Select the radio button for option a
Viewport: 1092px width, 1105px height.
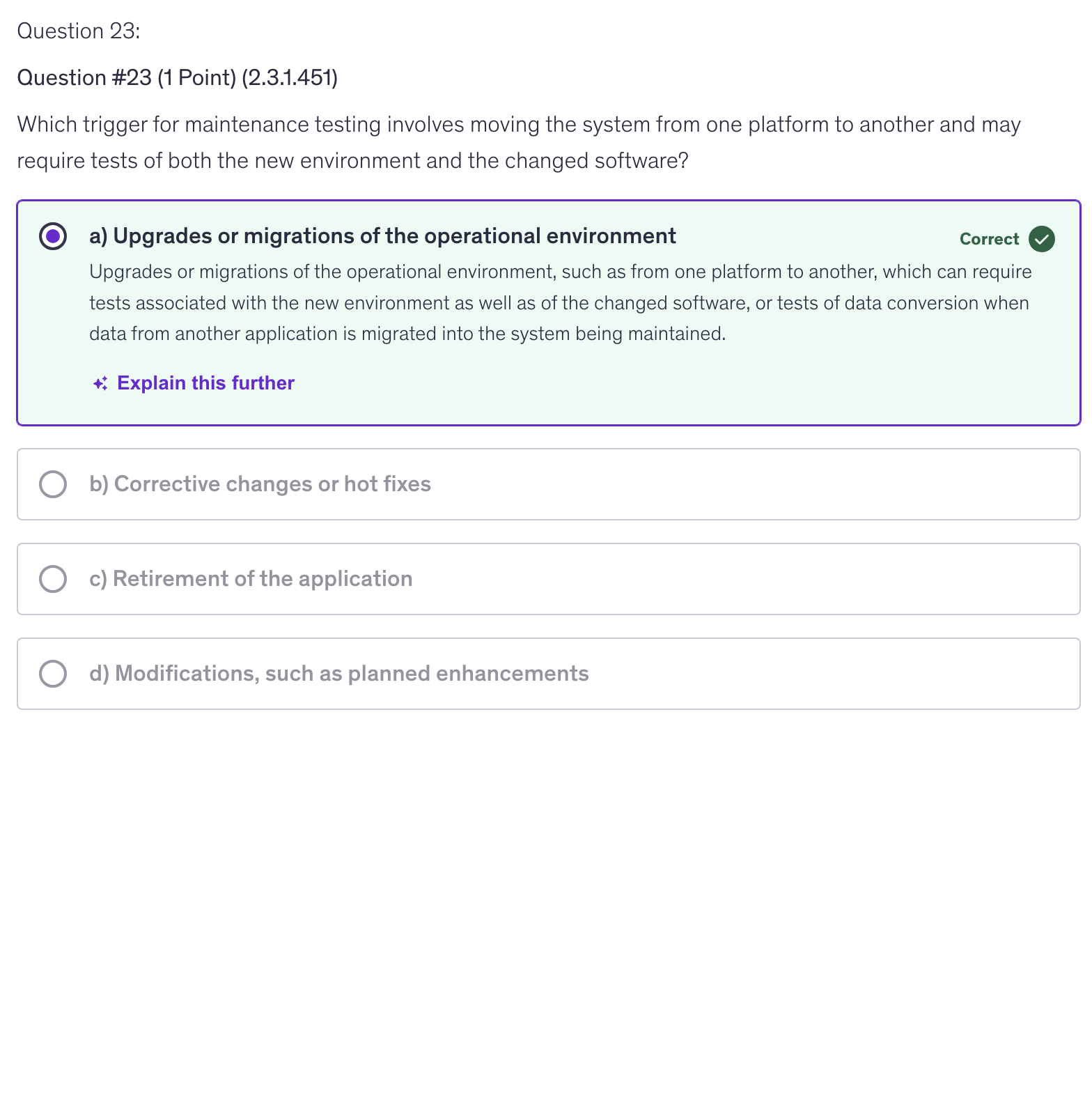pyautogui.click(x=53, y=236)
